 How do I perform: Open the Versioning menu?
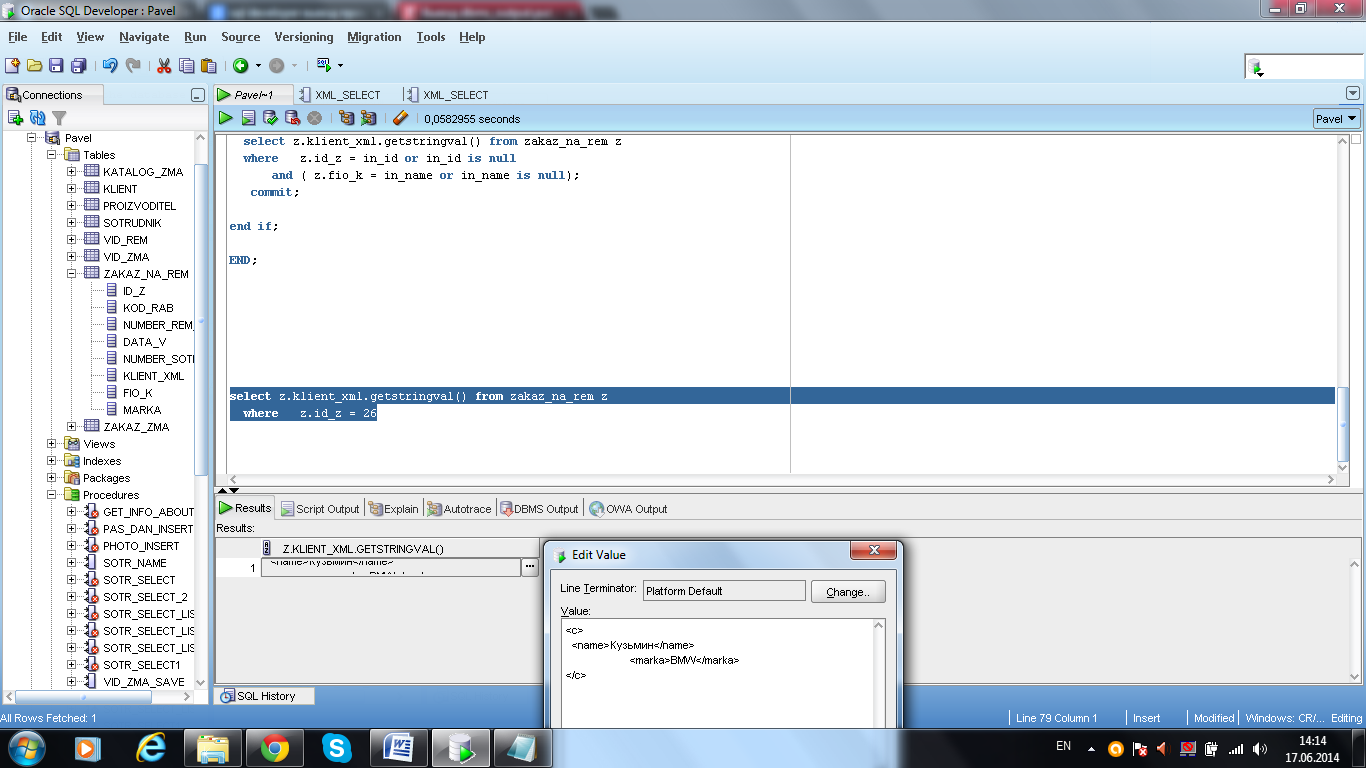(x=304, y=37)
